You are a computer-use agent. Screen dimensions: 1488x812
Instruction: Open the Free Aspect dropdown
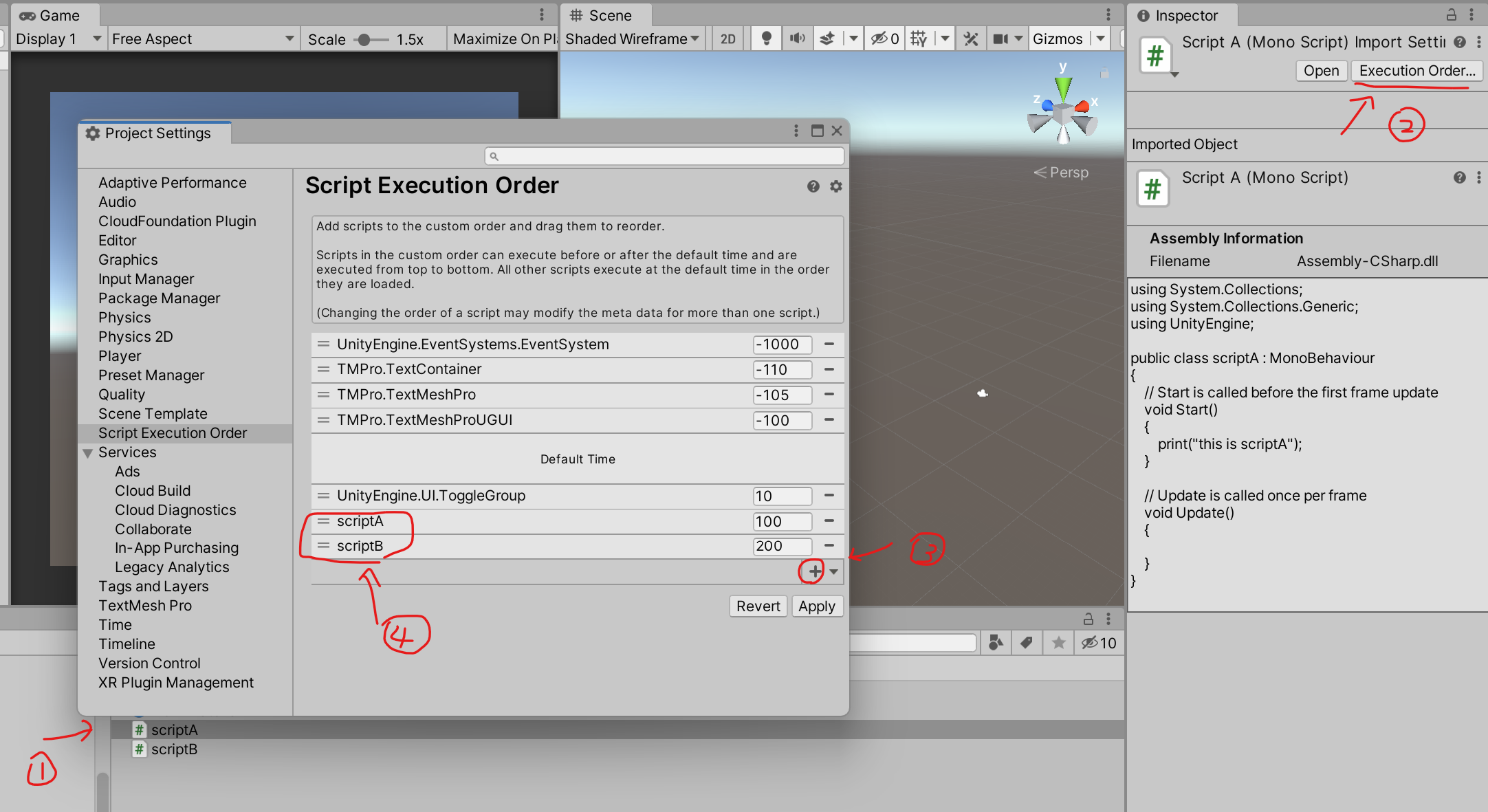click(x=202, y=39)
